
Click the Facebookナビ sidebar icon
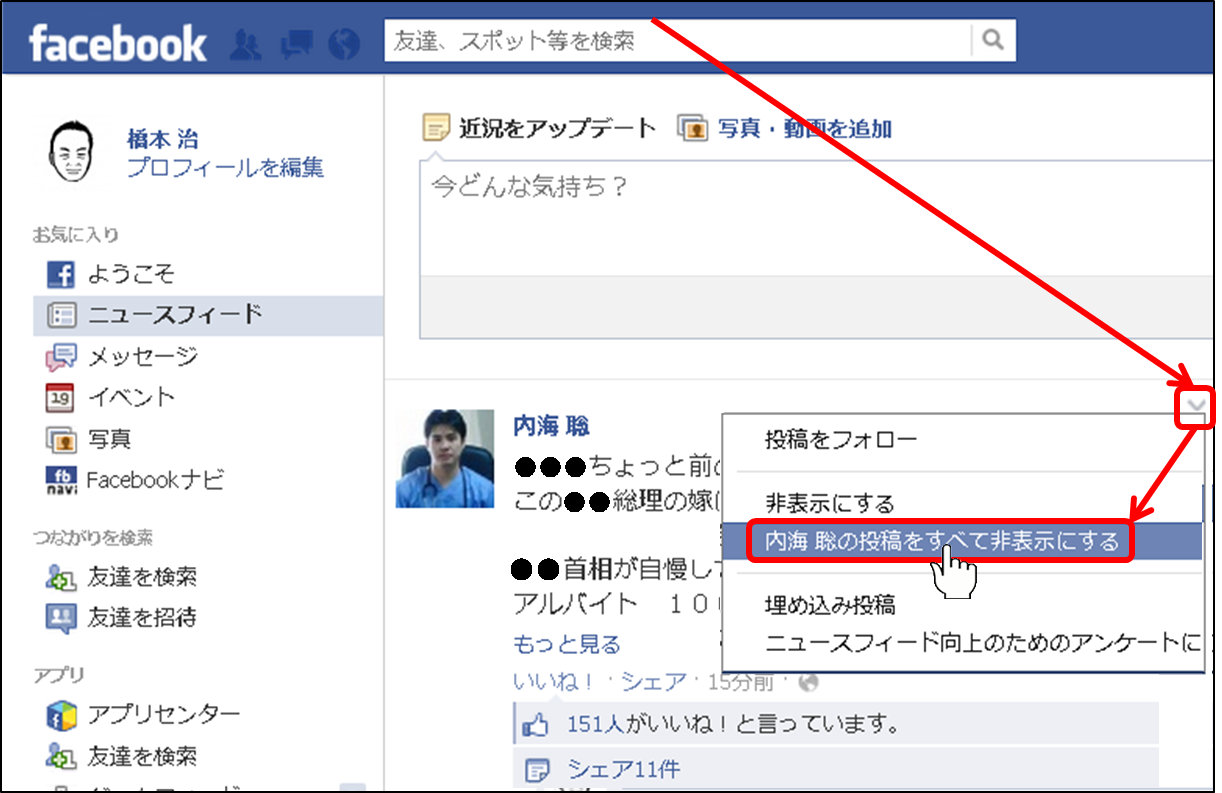point(61,480)
